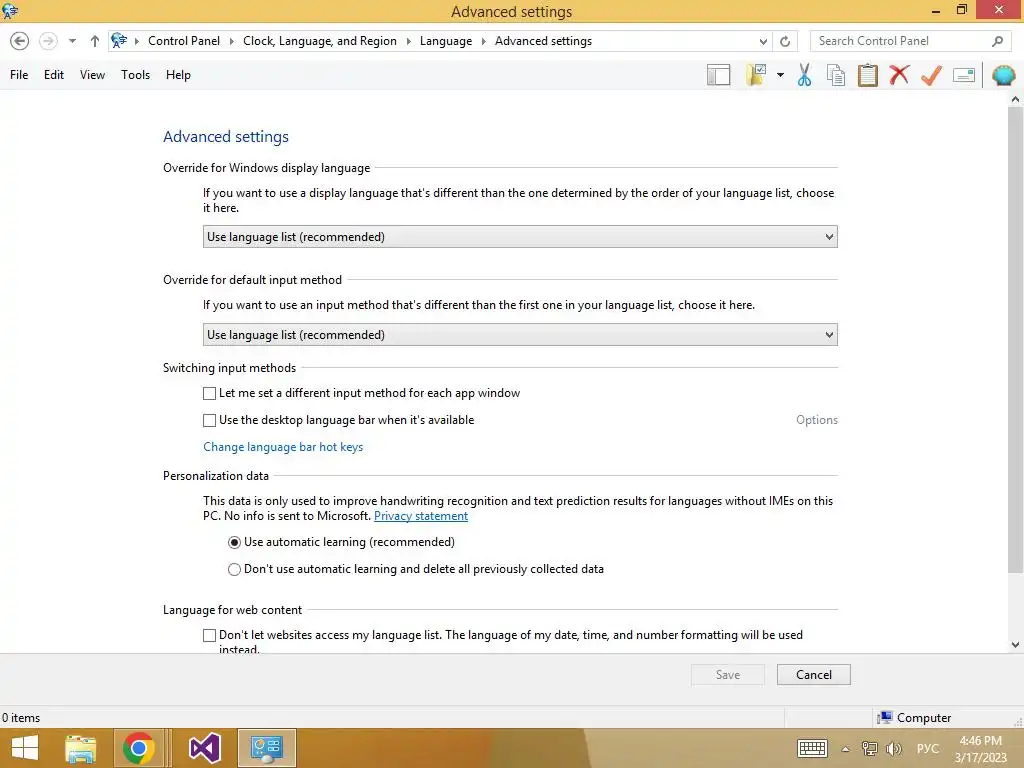Click the blue shell icon in toolbar

(1004, 75)
